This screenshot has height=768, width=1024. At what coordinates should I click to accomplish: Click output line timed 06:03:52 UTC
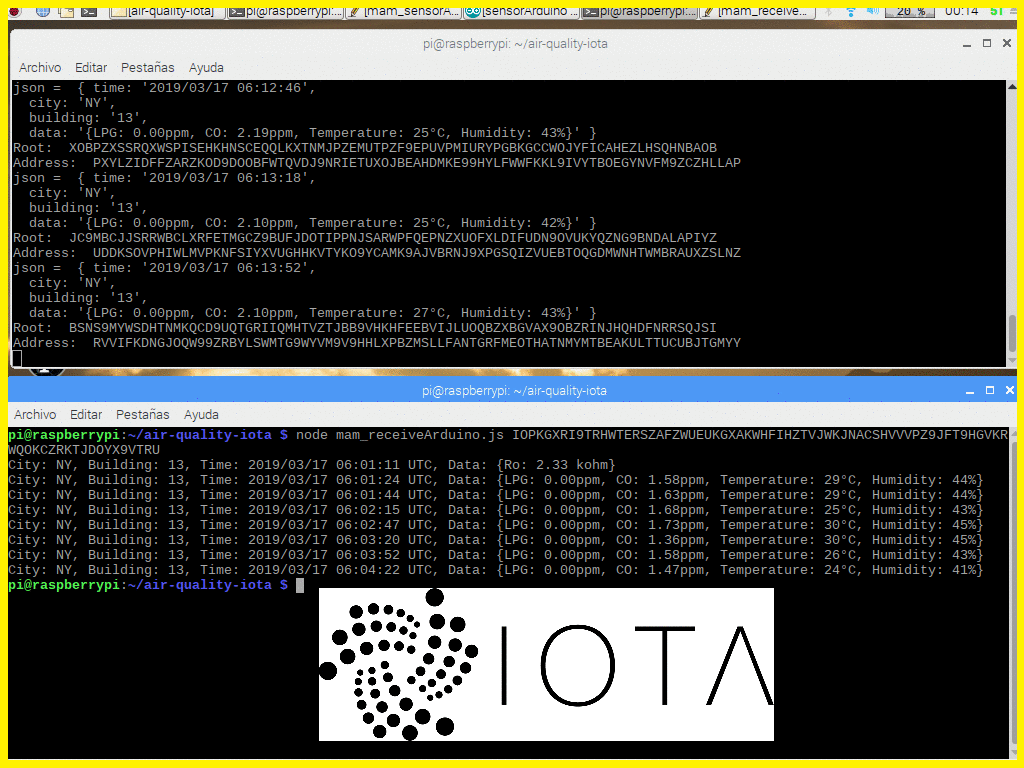(x=496, y=555)
